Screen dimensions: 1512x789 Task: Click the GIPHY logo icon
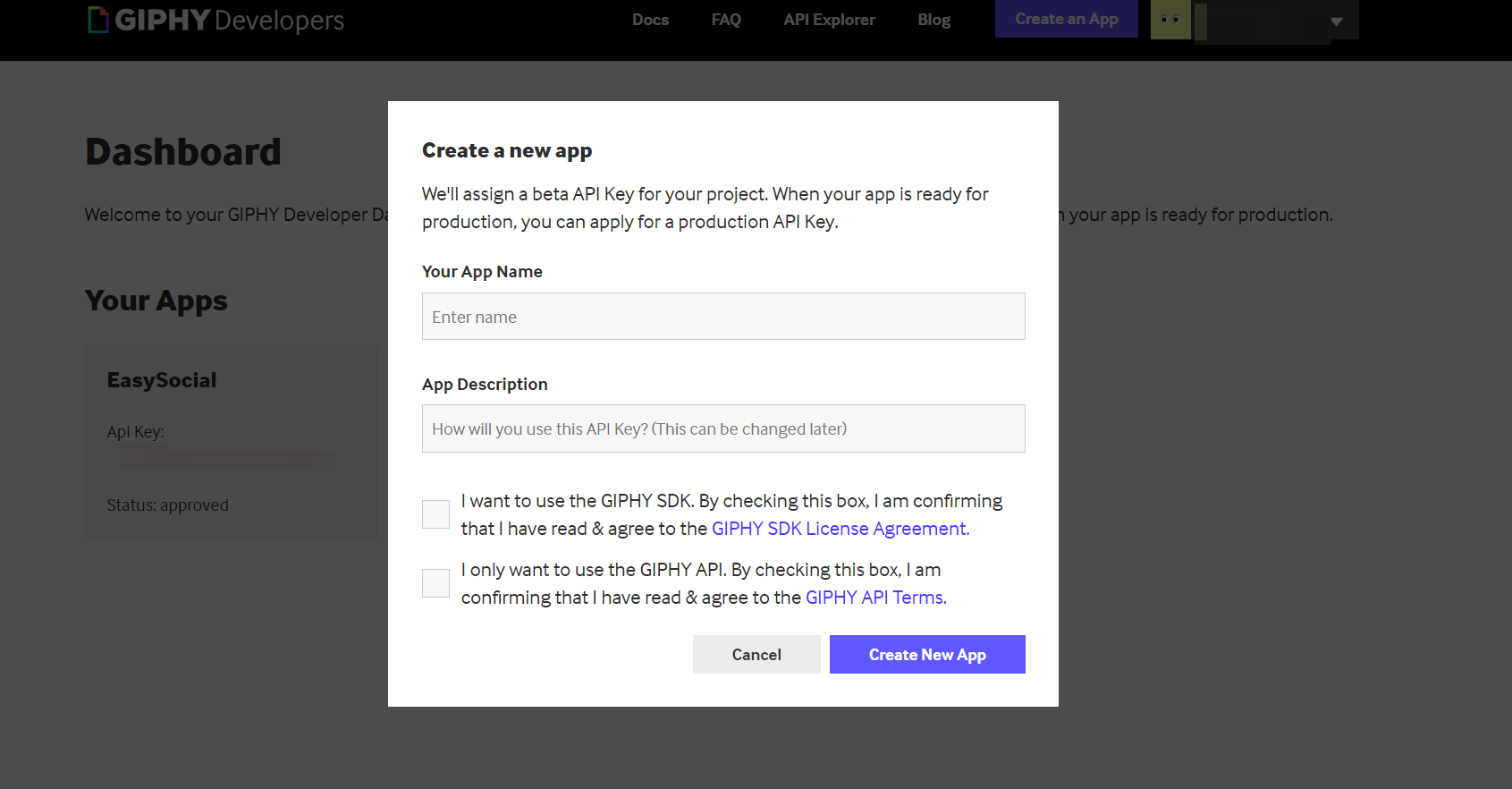pos(98,20)
